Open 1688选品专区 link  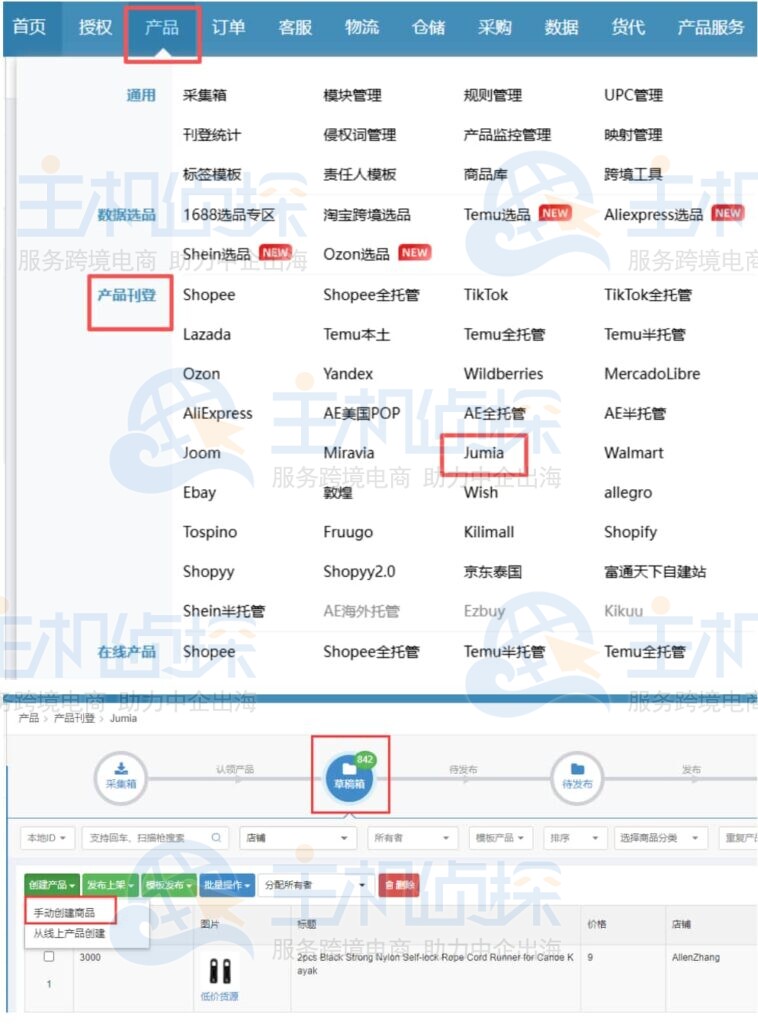pos(229,215)
